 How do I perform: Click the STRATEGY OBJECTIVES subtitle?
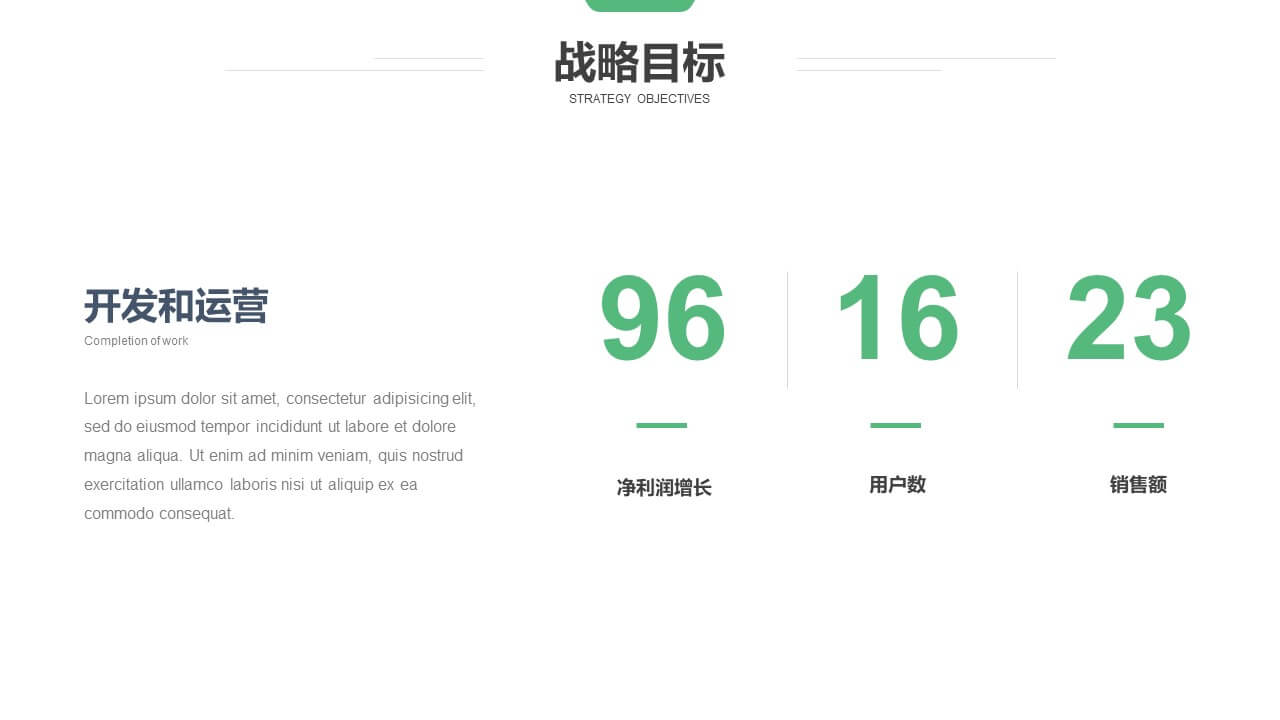[639, 99]
